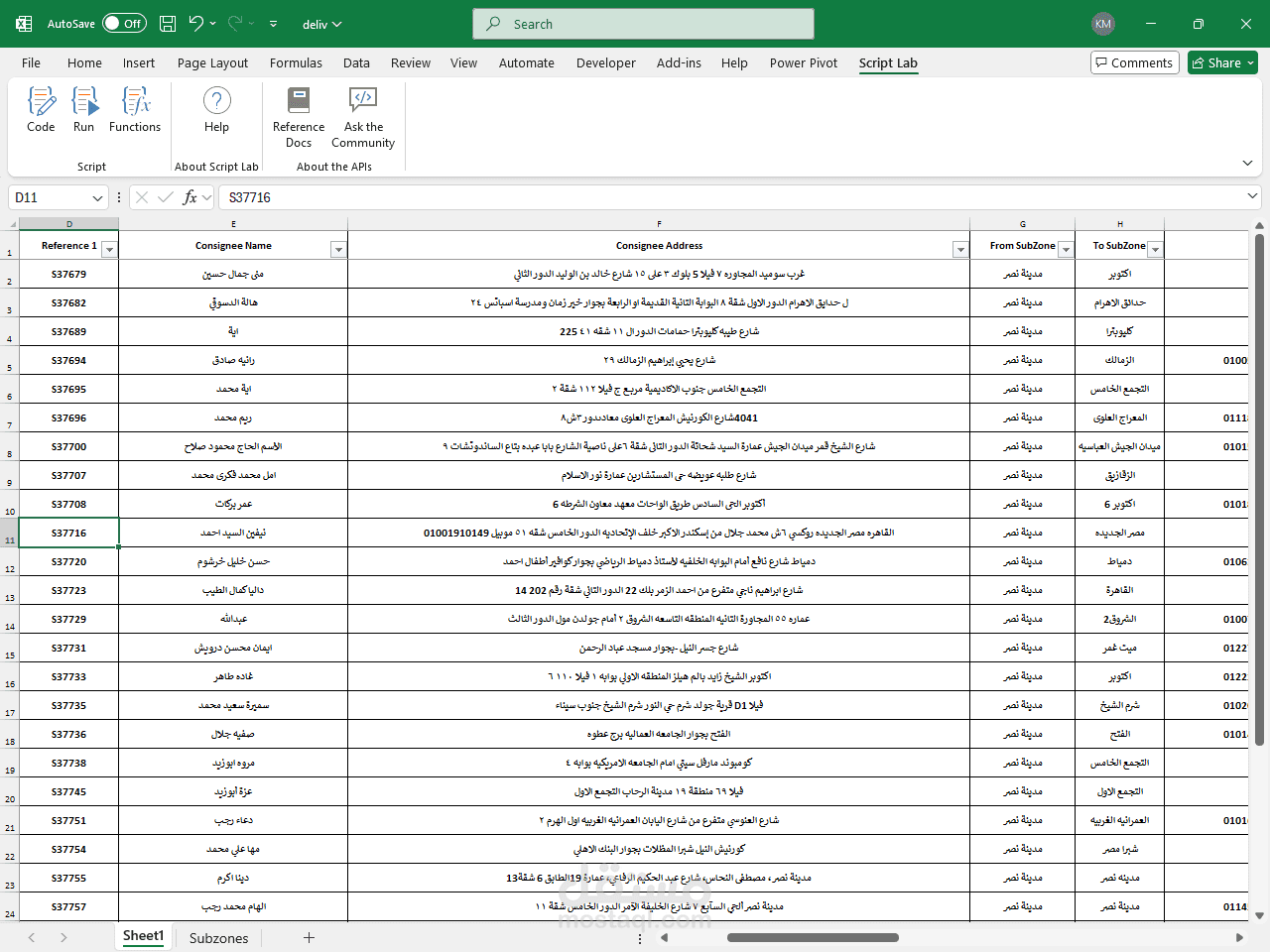
Task: Click the formula bar options dots
Action: 119,197
